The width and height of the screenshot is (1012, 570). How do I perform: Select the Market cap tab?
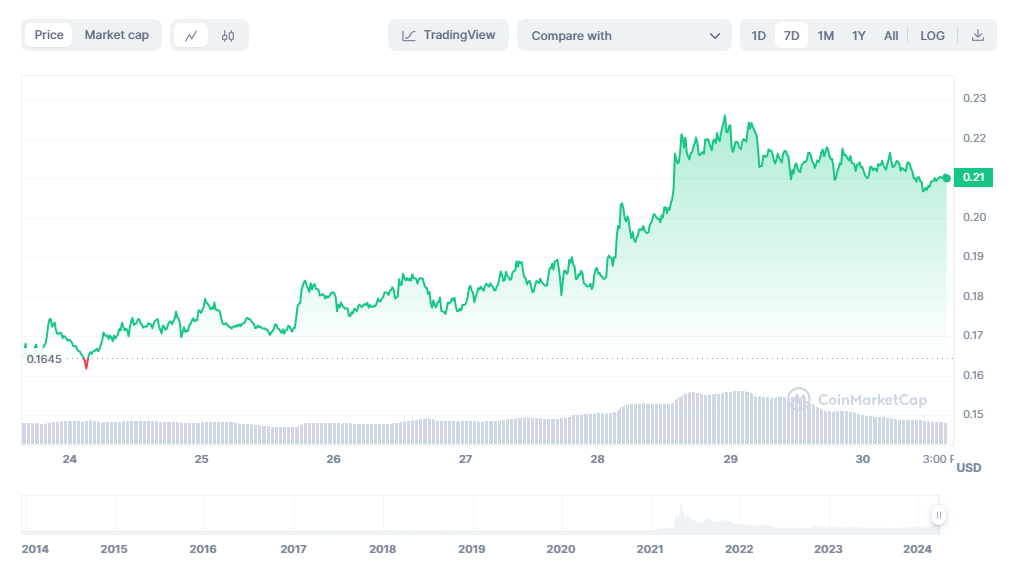[117, 35]
